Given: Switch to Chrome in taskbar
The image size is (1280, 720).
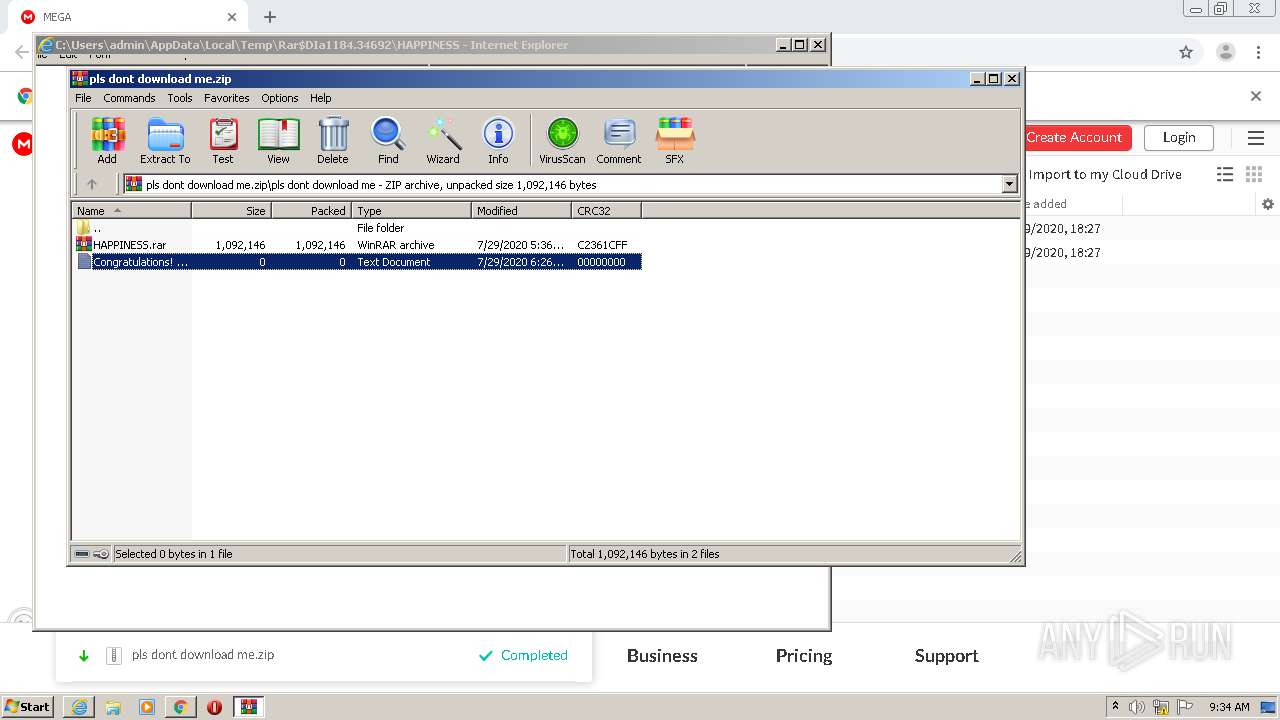Looking at the screenshot, I should [181, 707].
